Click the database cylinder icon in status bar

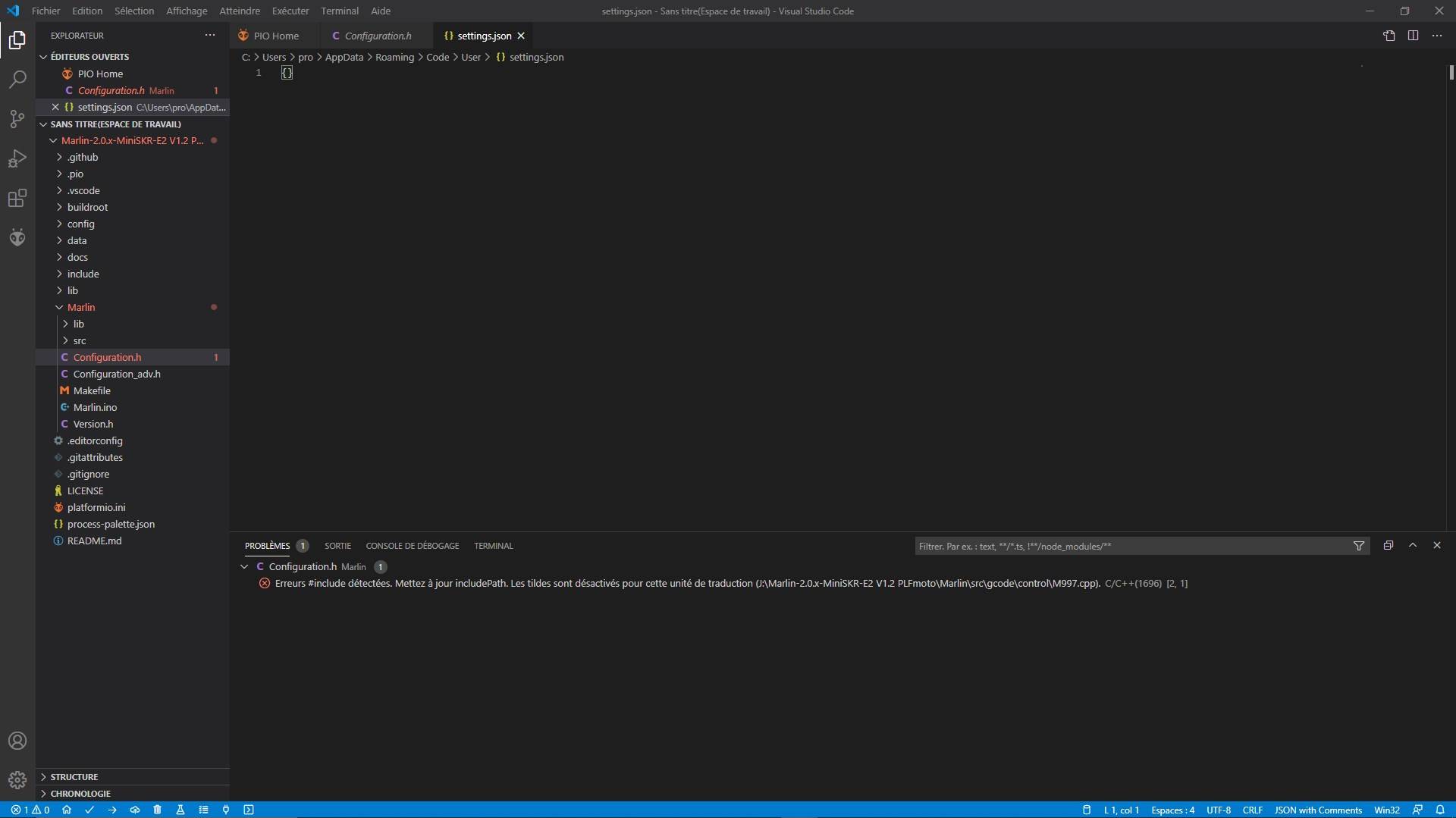(x=1087, y=810)
